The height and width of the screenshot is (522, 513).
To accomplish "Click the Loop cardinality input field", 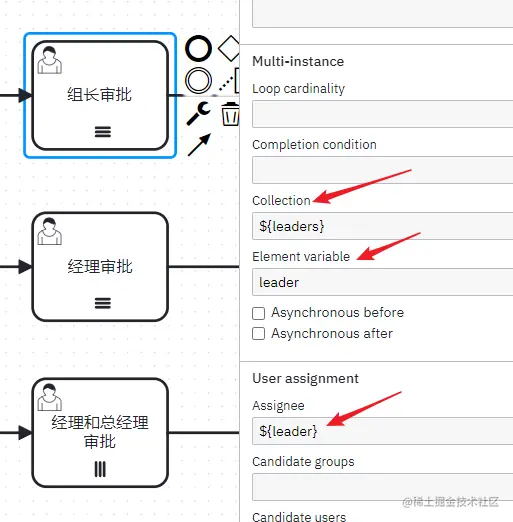I will (383, 114).
